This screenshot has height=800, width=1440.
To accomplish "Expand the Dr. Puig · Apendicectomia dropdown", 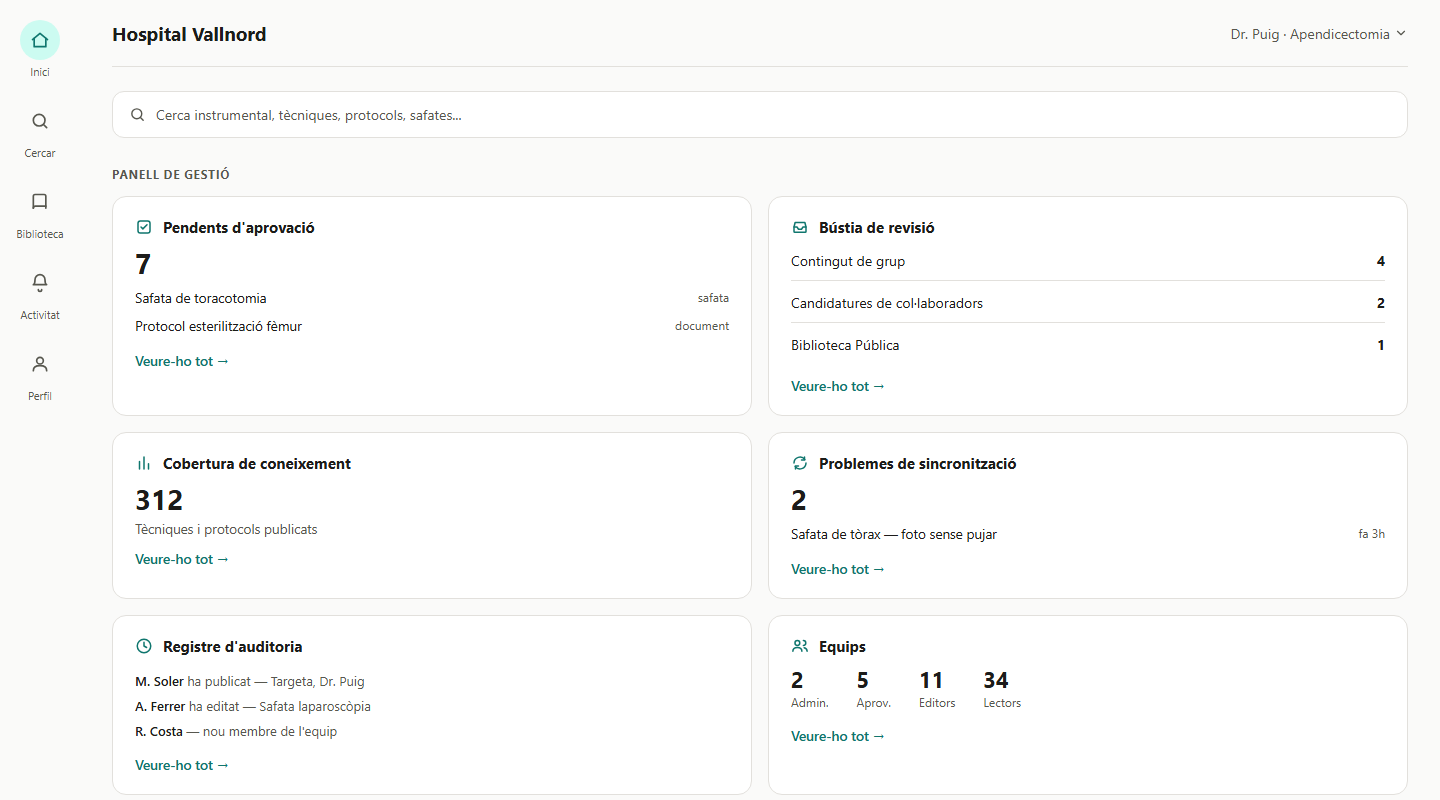I will 1318,34.
